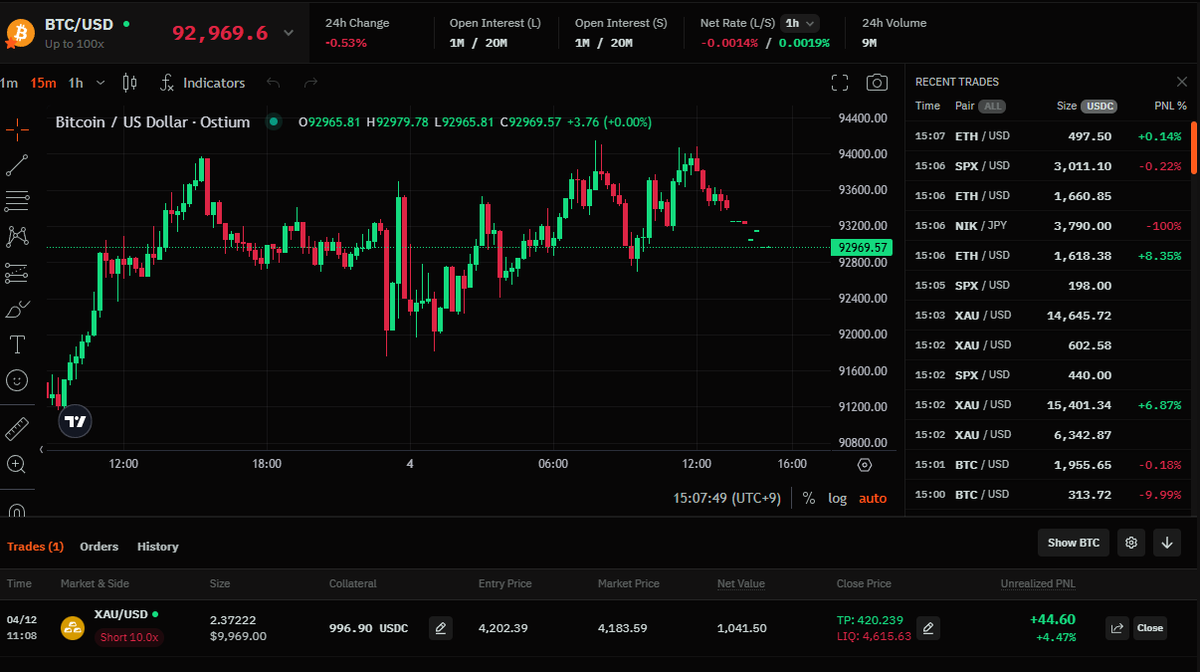This screenshot has width=1200, height=672.
Task: Toggle log scale on chart
Action: [837, 498]
